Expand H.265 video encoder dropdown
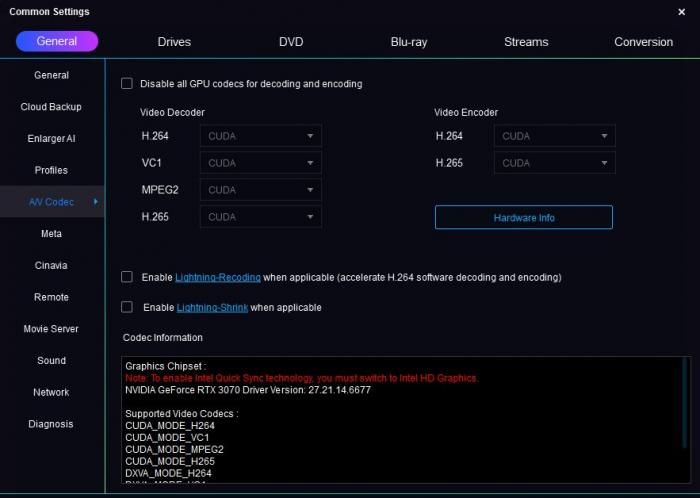 point(555,163)
